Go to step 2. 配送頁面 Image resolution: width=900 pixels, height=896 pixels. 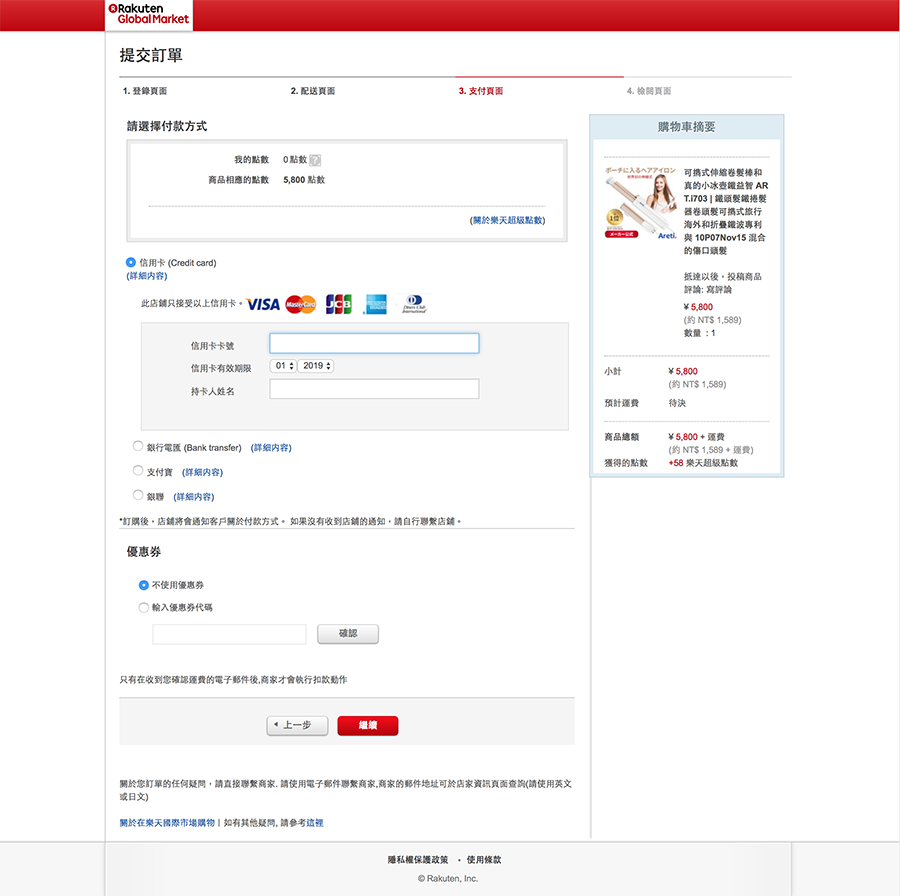(313, 91)
